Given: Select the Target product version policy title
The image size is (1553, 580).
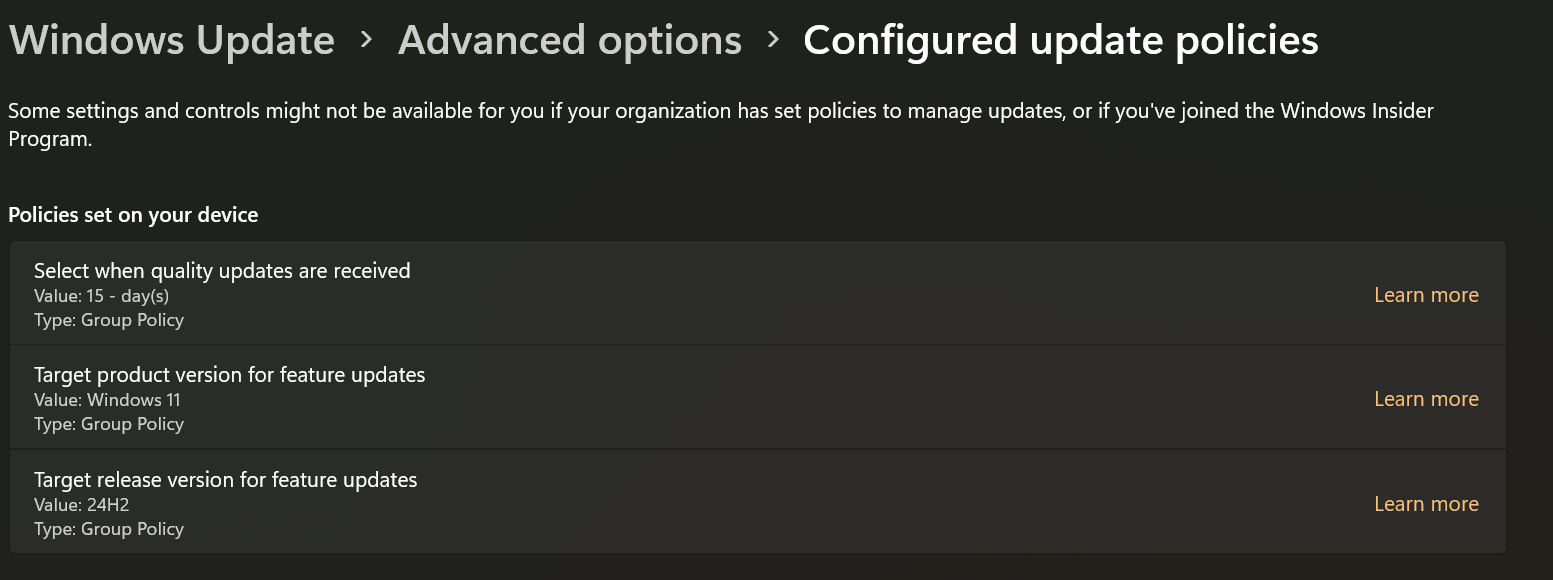Looking at the screenshot, I should point(229,375).
